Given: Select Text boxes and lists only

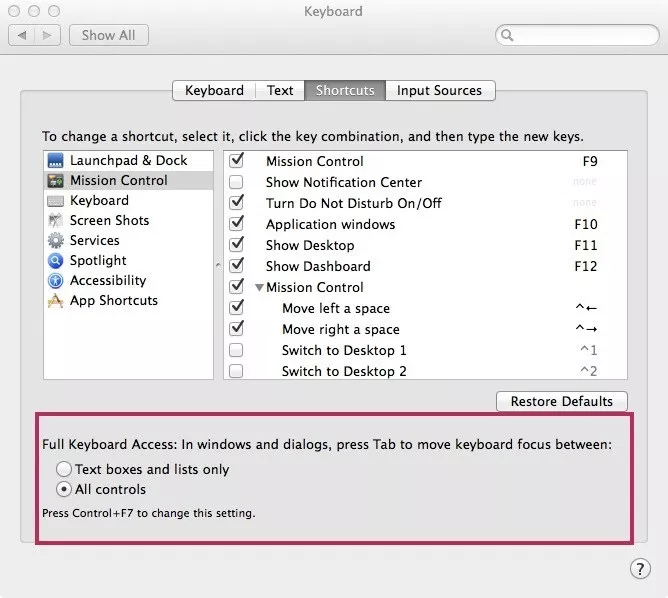Looking at the screenshot, I should point(64,469).
